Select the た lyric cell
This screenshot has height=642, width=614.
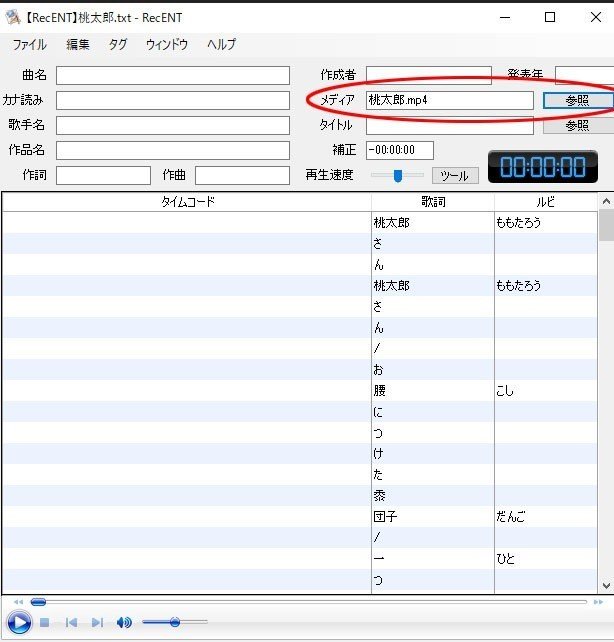tap(433, 475)
